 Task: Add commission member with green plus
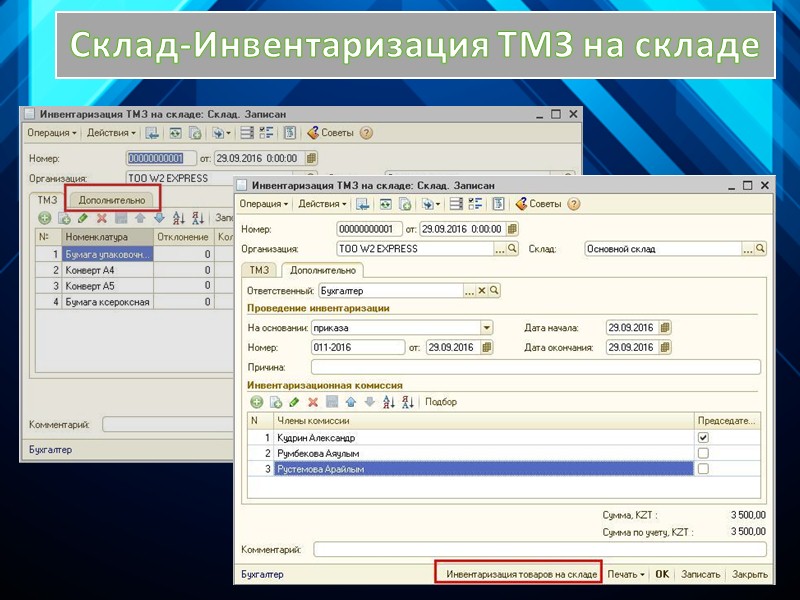pyautogui.click(x=257, y=402)
